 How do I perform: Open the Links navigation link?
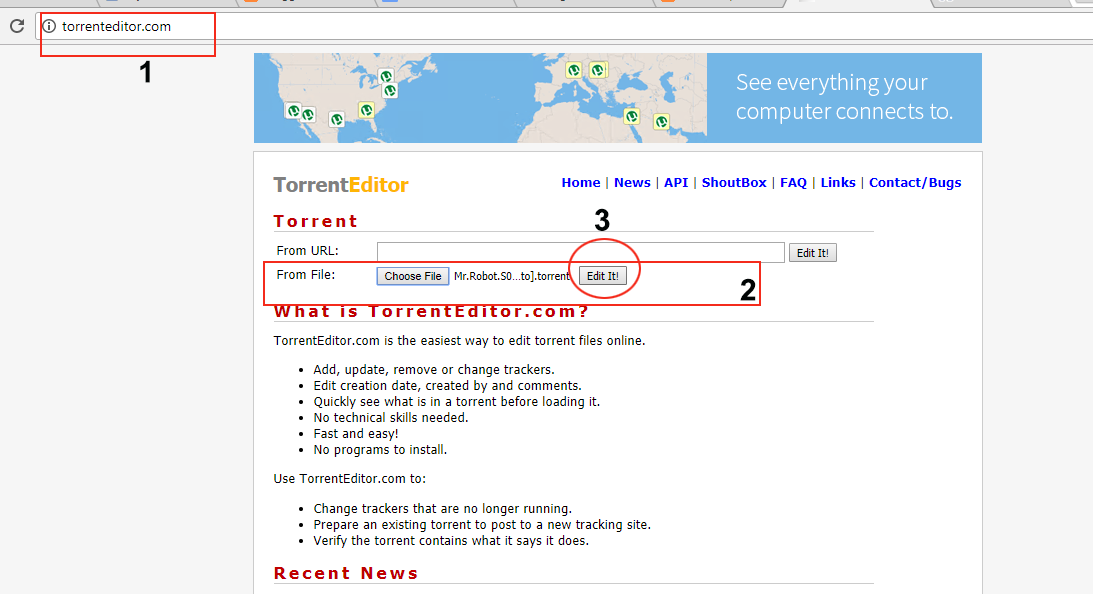click(x=838, y=183)
